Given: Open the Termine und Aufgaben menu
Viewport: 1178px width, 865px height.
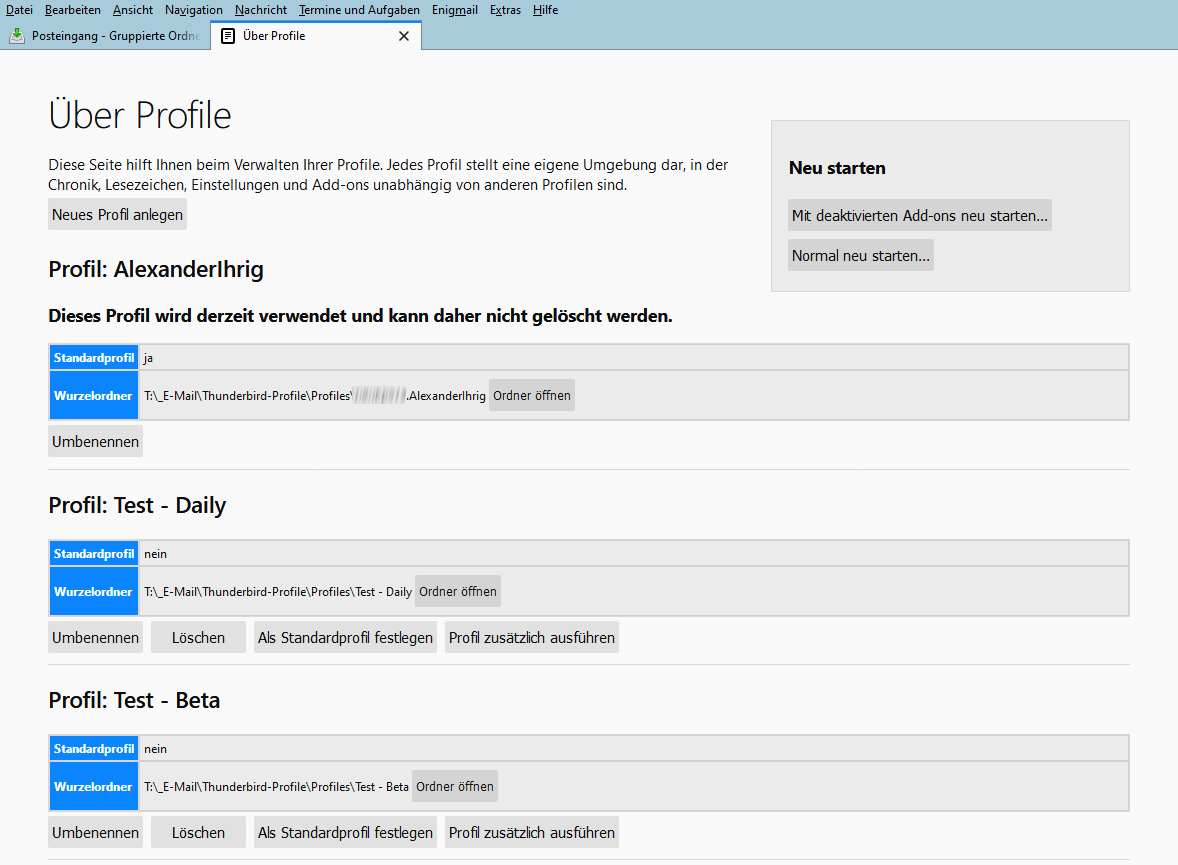Looking at the screenshot, I should point(359,10).
